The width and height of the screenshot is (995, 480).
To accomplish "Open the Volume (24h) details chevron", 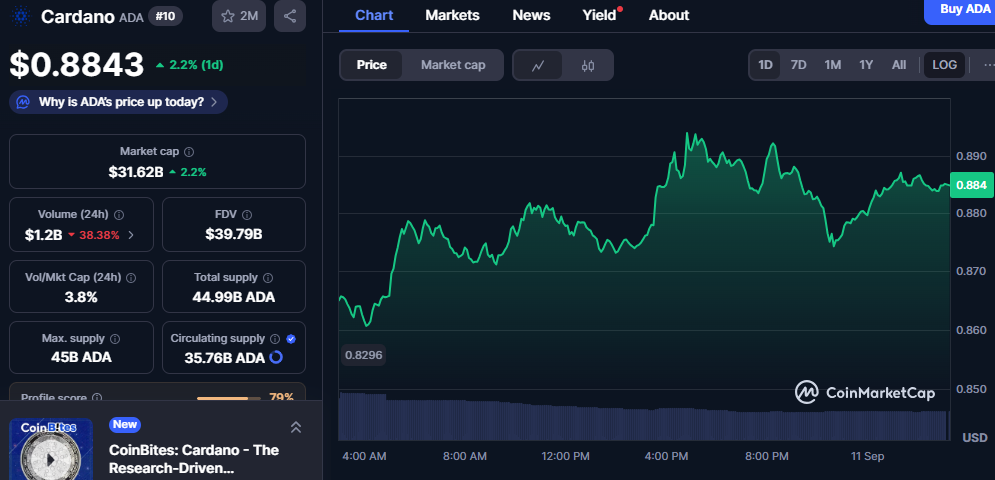I will pyautogui.click(x=131, y=235).
